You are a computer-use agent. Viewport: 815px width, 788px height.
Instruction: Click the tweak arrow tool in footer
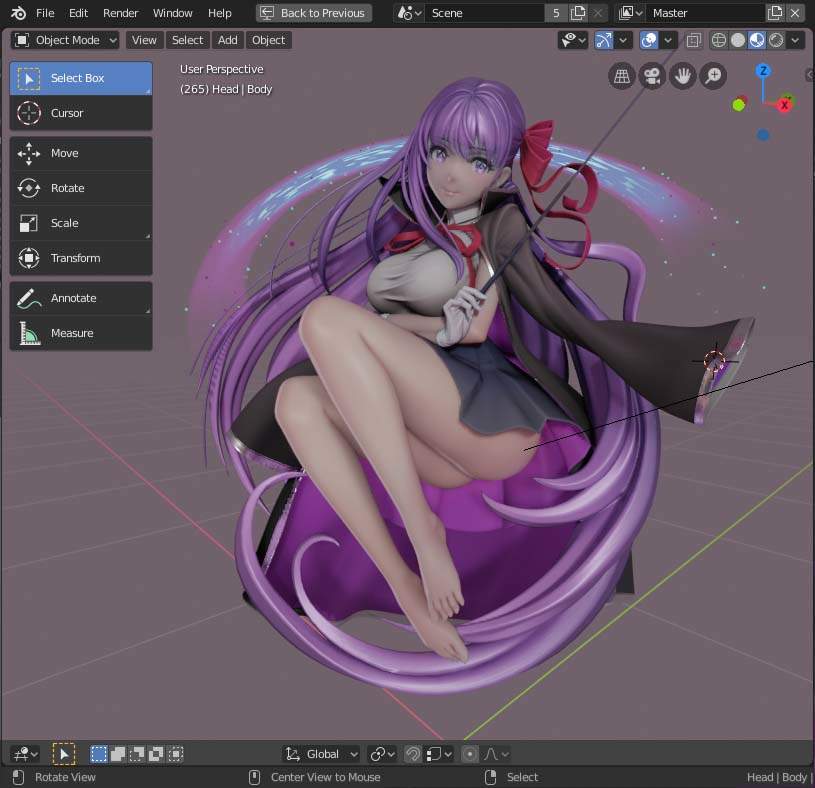coord(64,754)
